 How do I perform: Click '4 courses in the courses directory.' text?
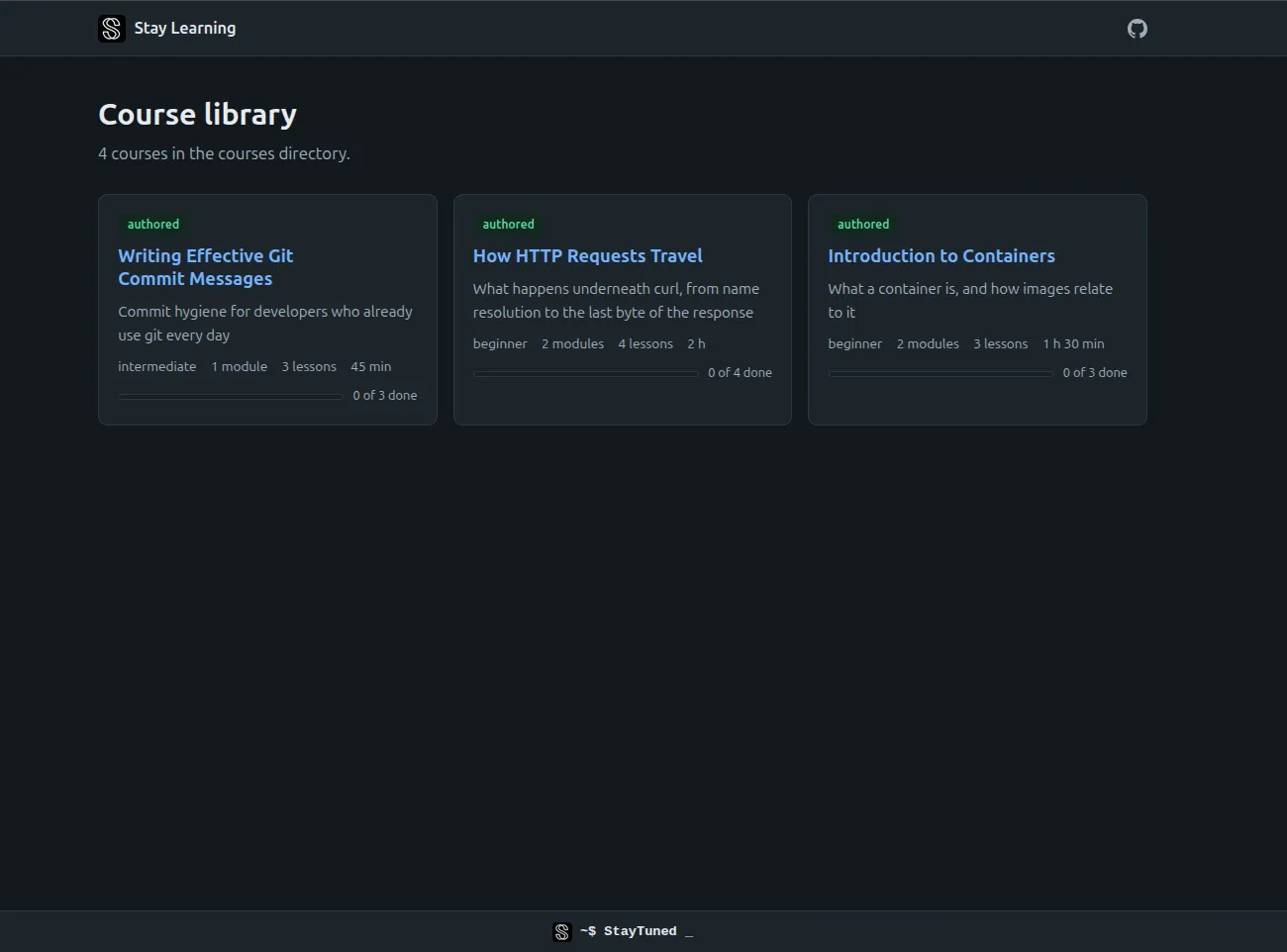[x=225, y=153]
